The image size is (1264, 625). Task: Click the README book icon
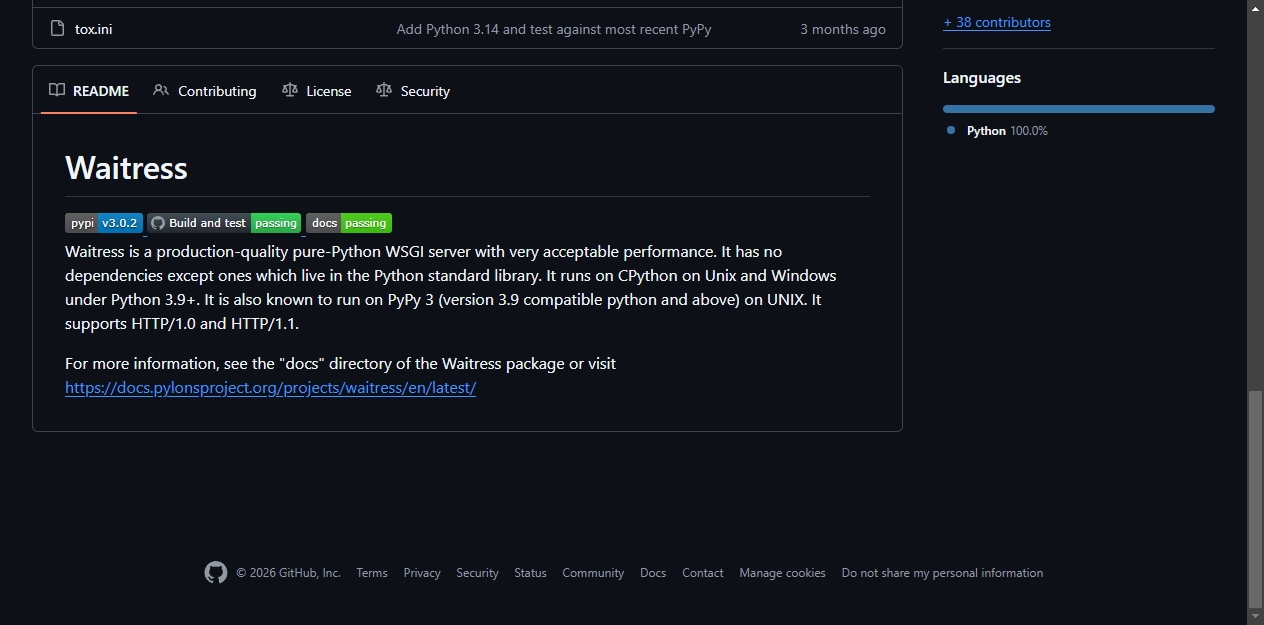(57, 90)
